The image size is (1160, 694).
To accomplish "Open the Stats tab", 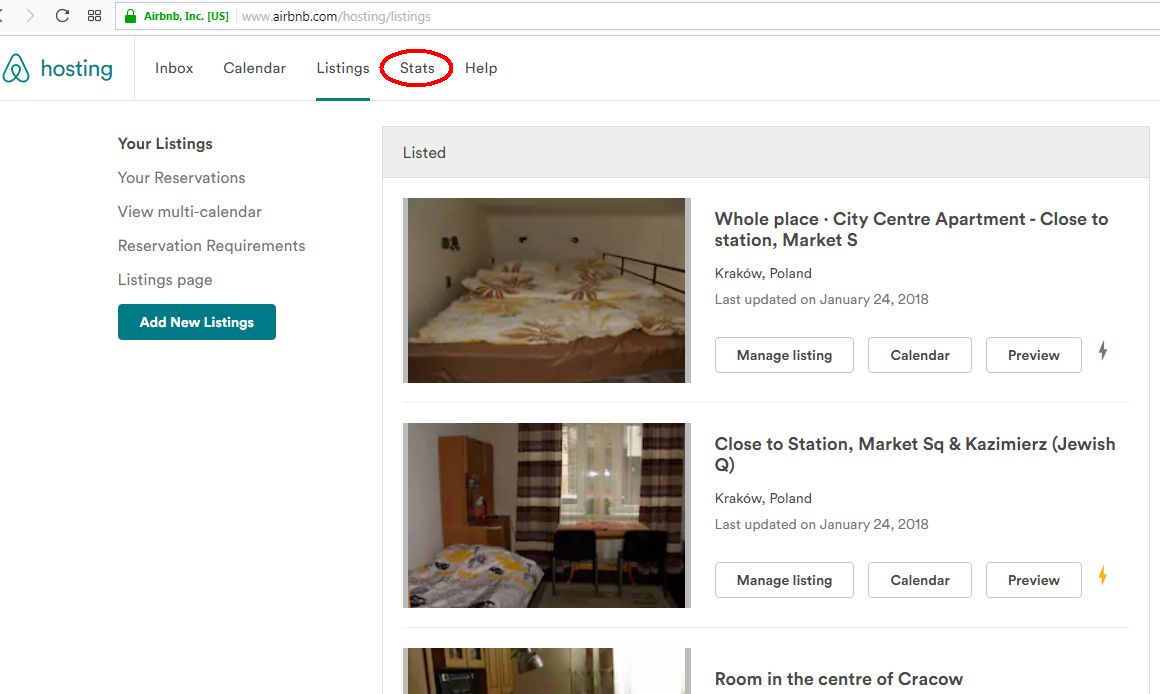I will (x=416, y=68).
